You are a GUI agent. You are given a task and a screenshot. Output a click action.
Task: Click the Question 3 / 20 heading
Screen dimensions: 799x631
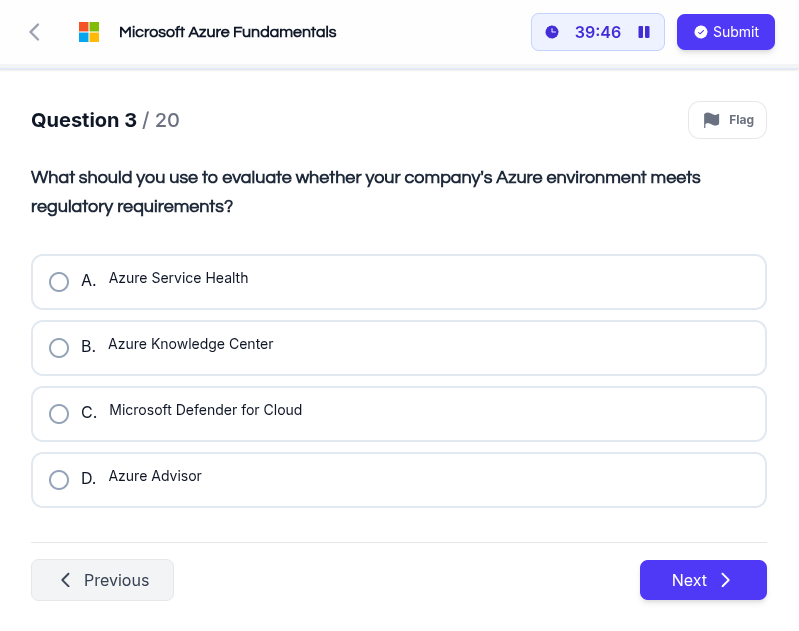105,120
